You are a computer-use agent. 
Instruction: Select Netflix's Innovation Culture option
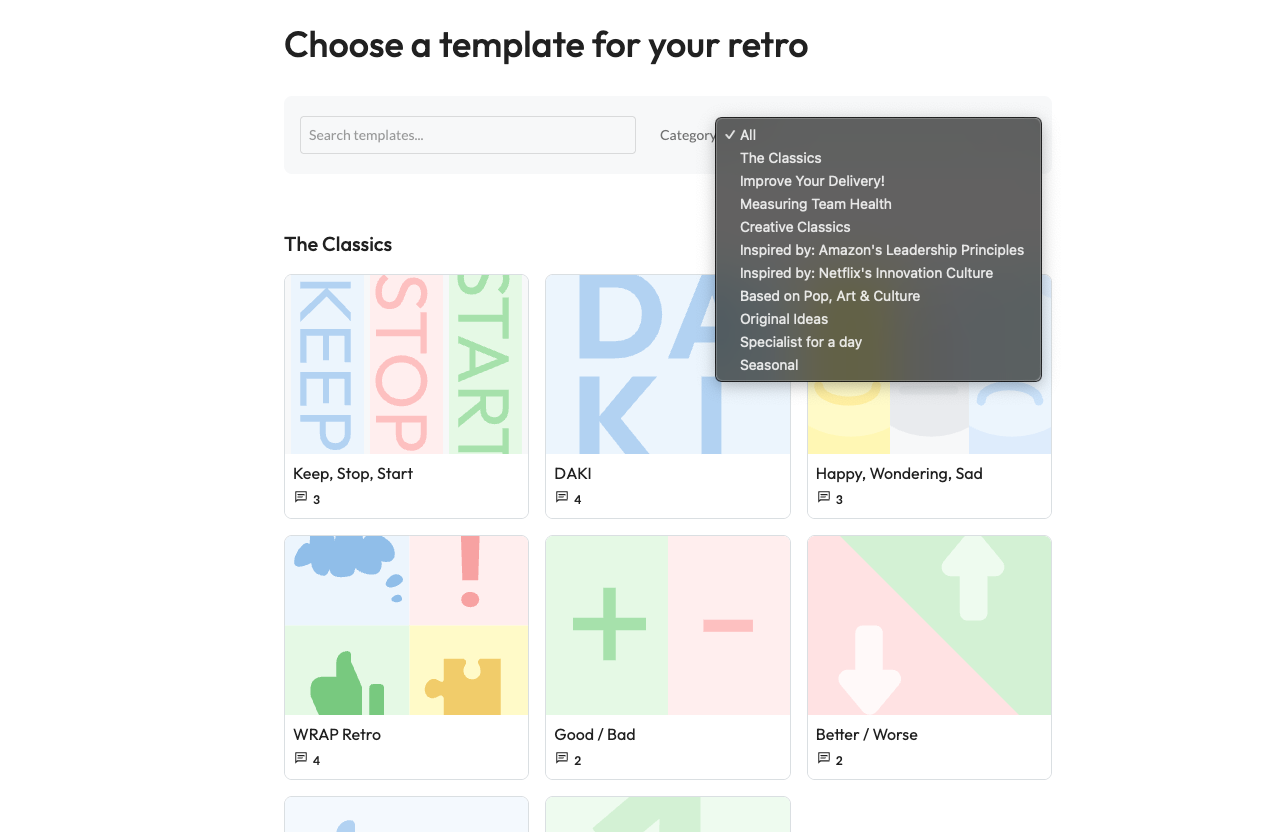866,273
